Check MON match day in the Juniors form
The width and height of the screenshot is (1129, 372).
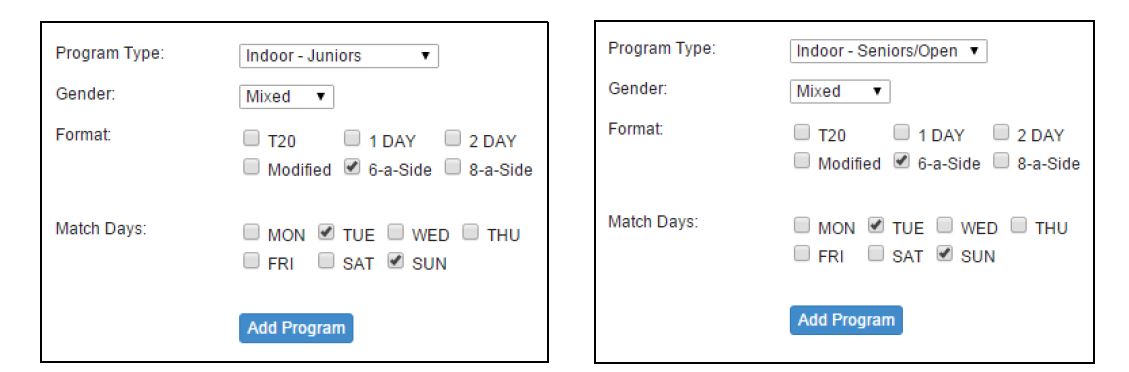pyautogui.click(x=251, y=232)
